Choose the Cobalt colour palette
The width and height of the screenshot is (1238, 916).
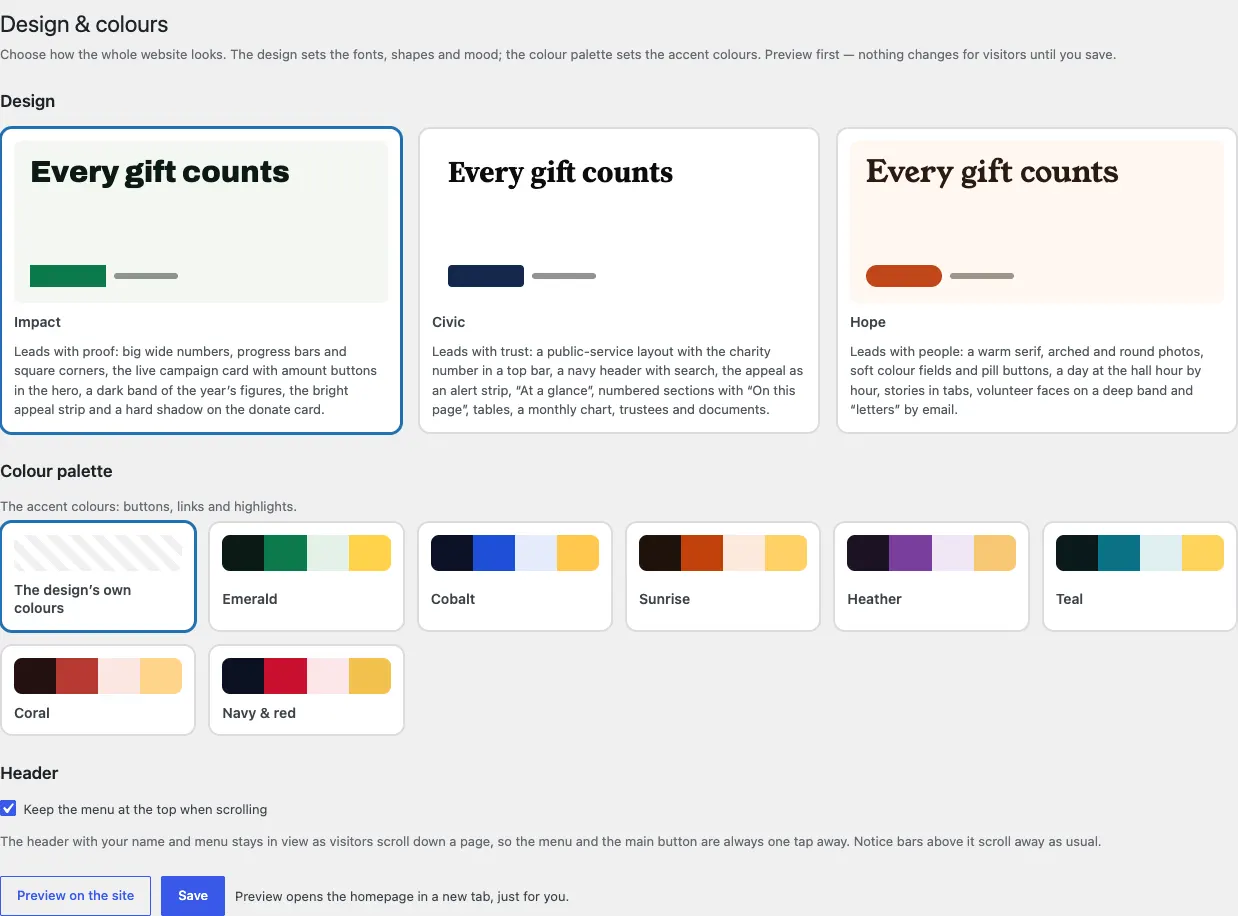tap(515, 577)
